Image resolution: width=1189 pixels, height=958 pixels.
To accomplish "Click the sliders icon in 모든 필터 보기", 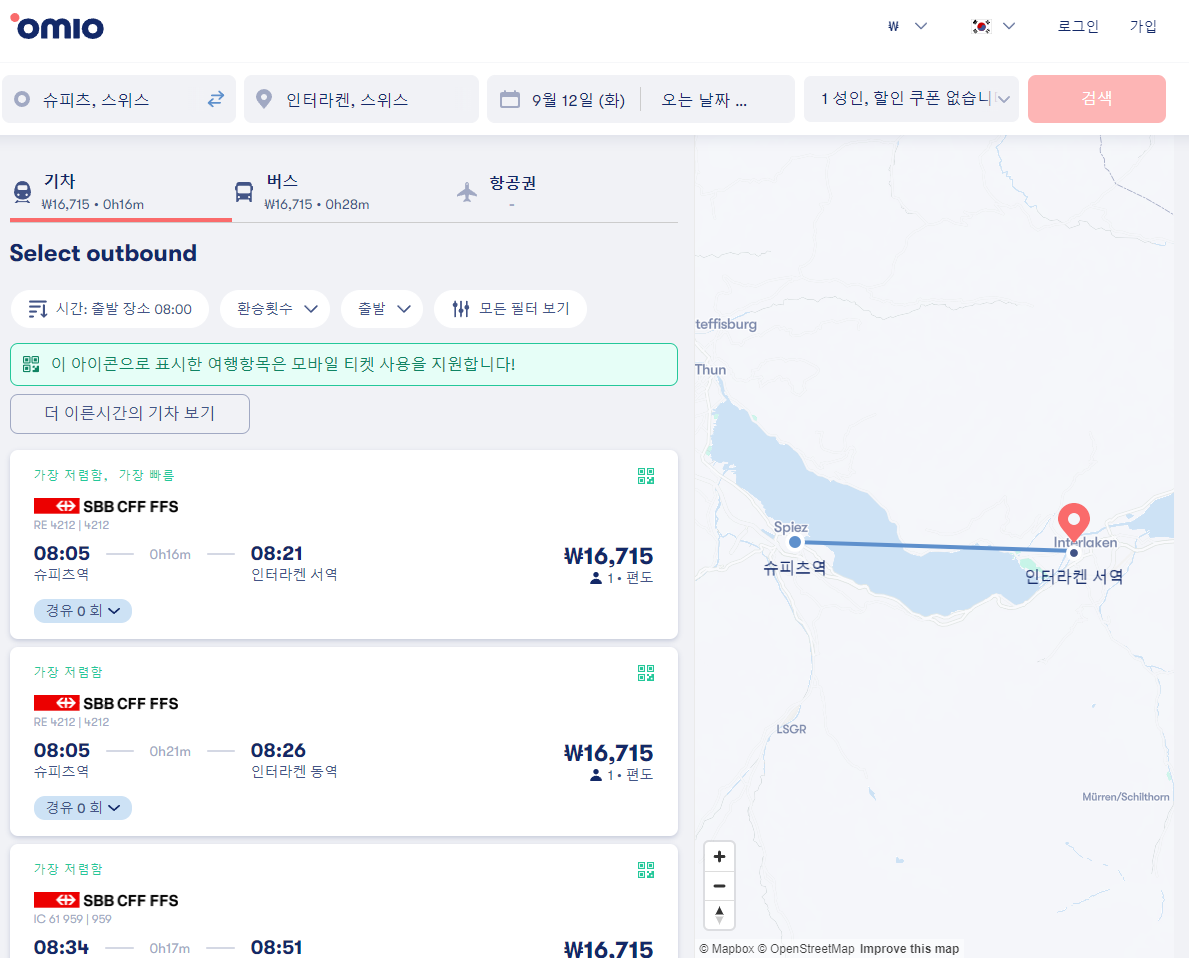I will (x=461, y=309).
